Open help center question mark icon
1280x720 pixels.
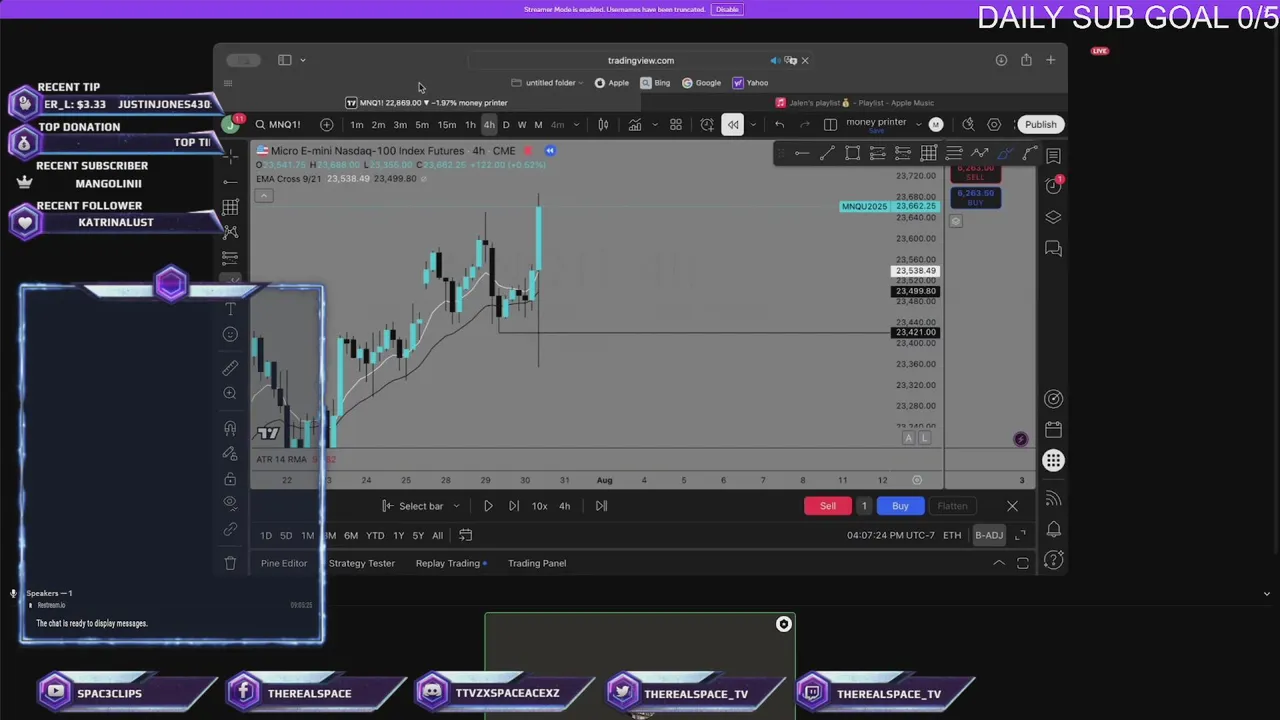click(1053, 560)
